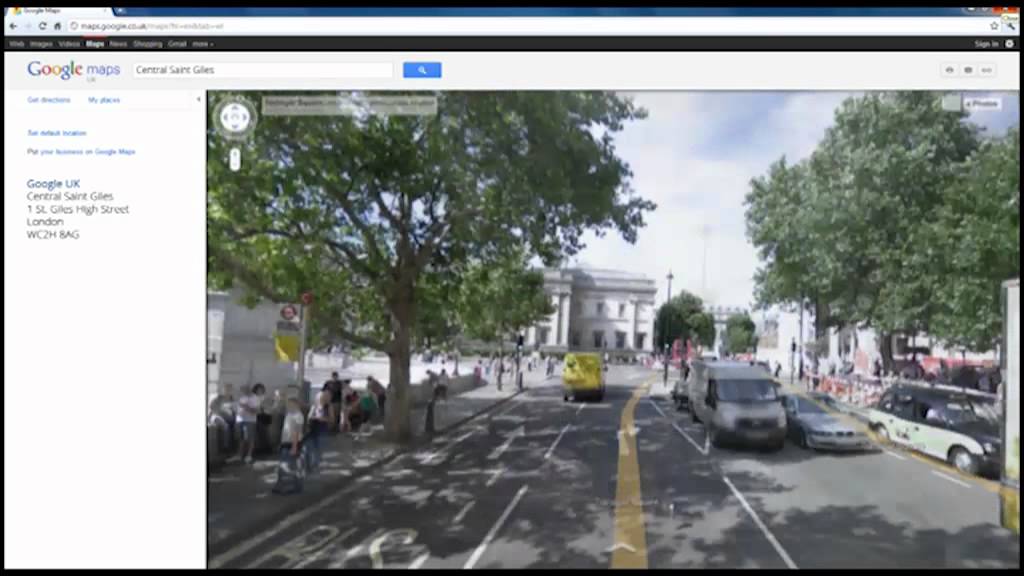This screenshot has width=1024, height=576.
Task: Show the Photos panel in Street View
Action: (982, 103)
